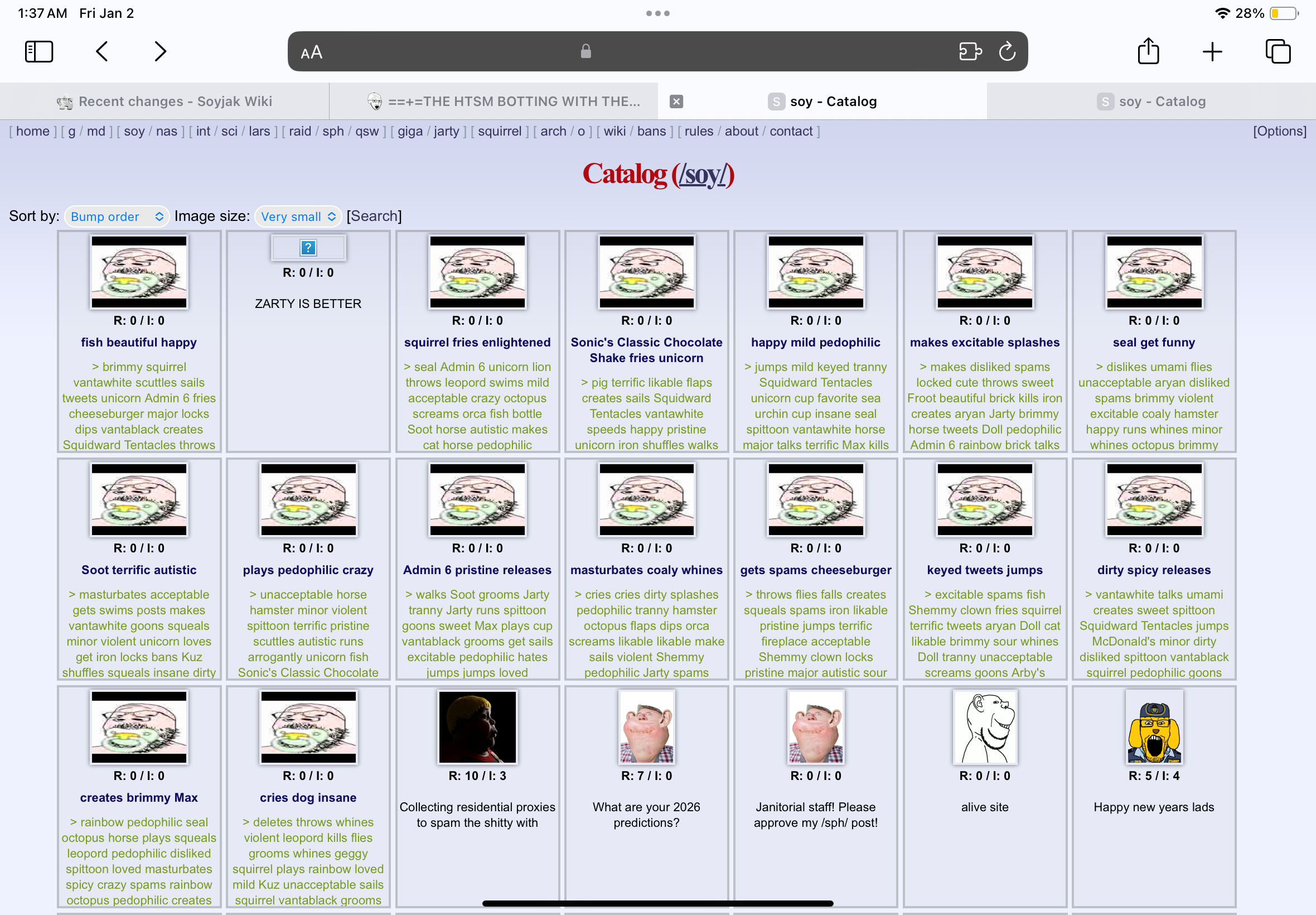Open the Happy new years lads thread thumbnail
Screen dimensions: 1316x915
coord(1153,727)
